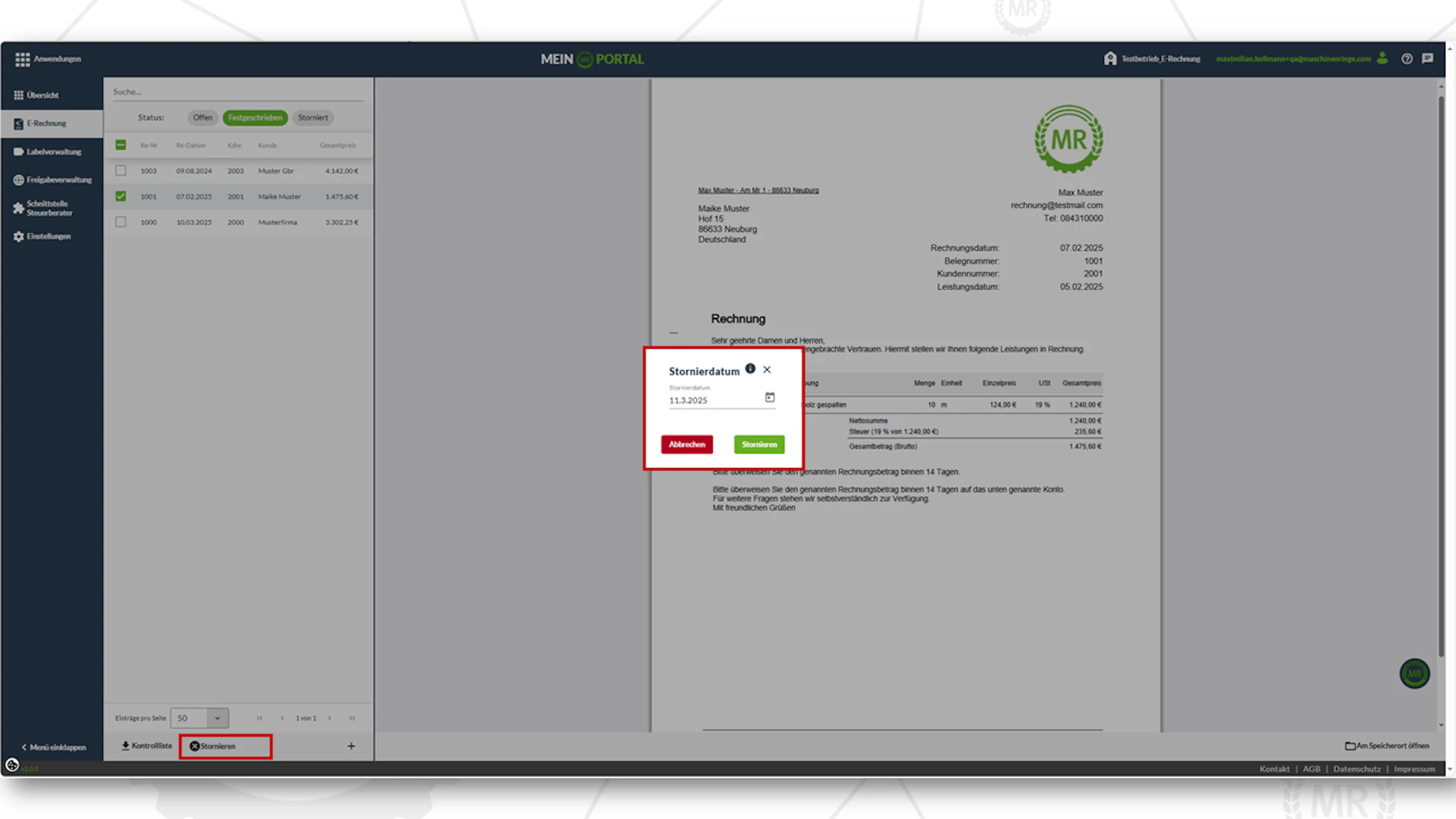Click the round MR assistant button
This screenshot has width=1456, height=819.
pyautogui.click(x=1414, y=673)
